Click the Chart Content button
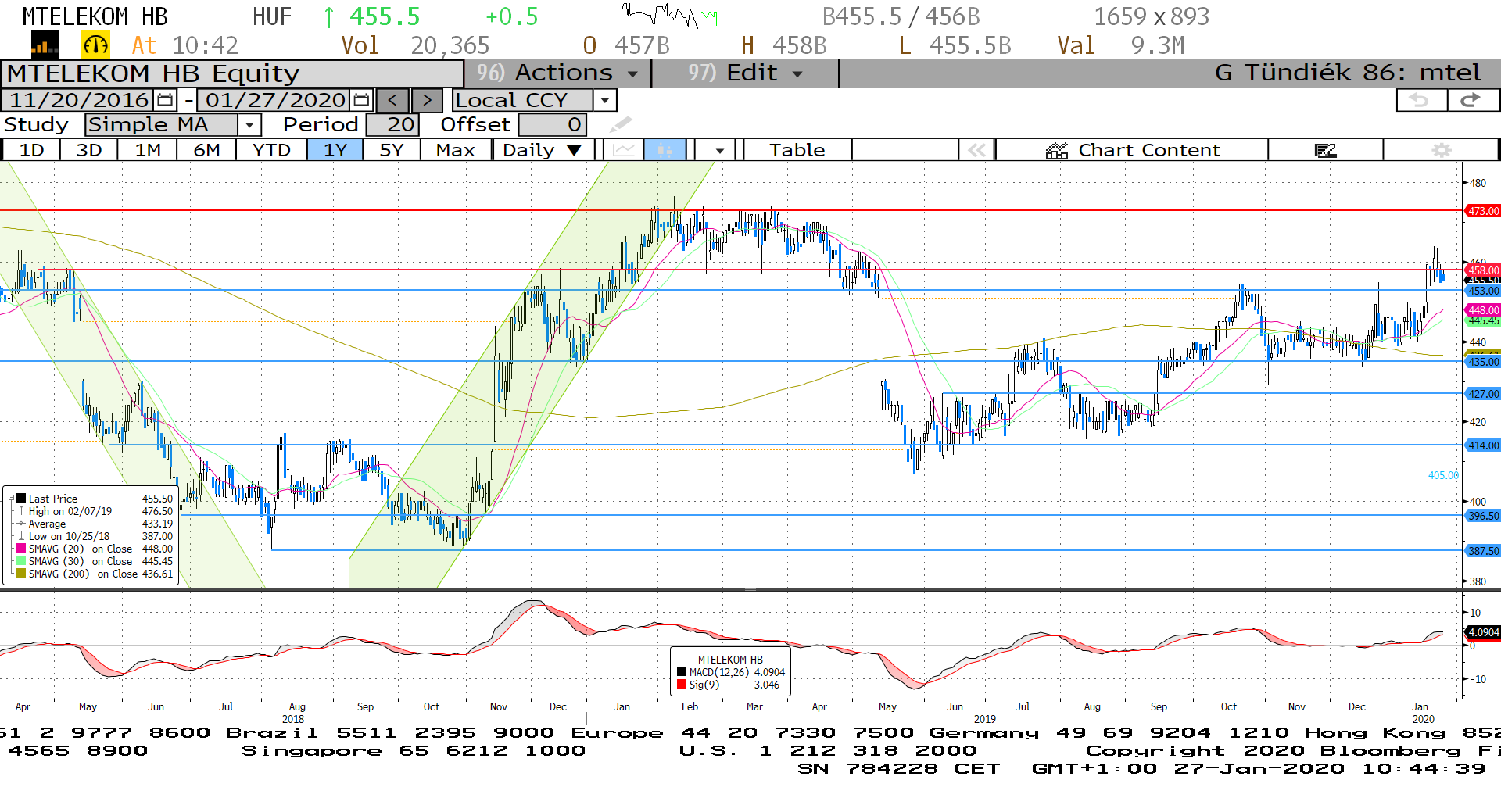1501x812 pixels. tap(1132, 150)
